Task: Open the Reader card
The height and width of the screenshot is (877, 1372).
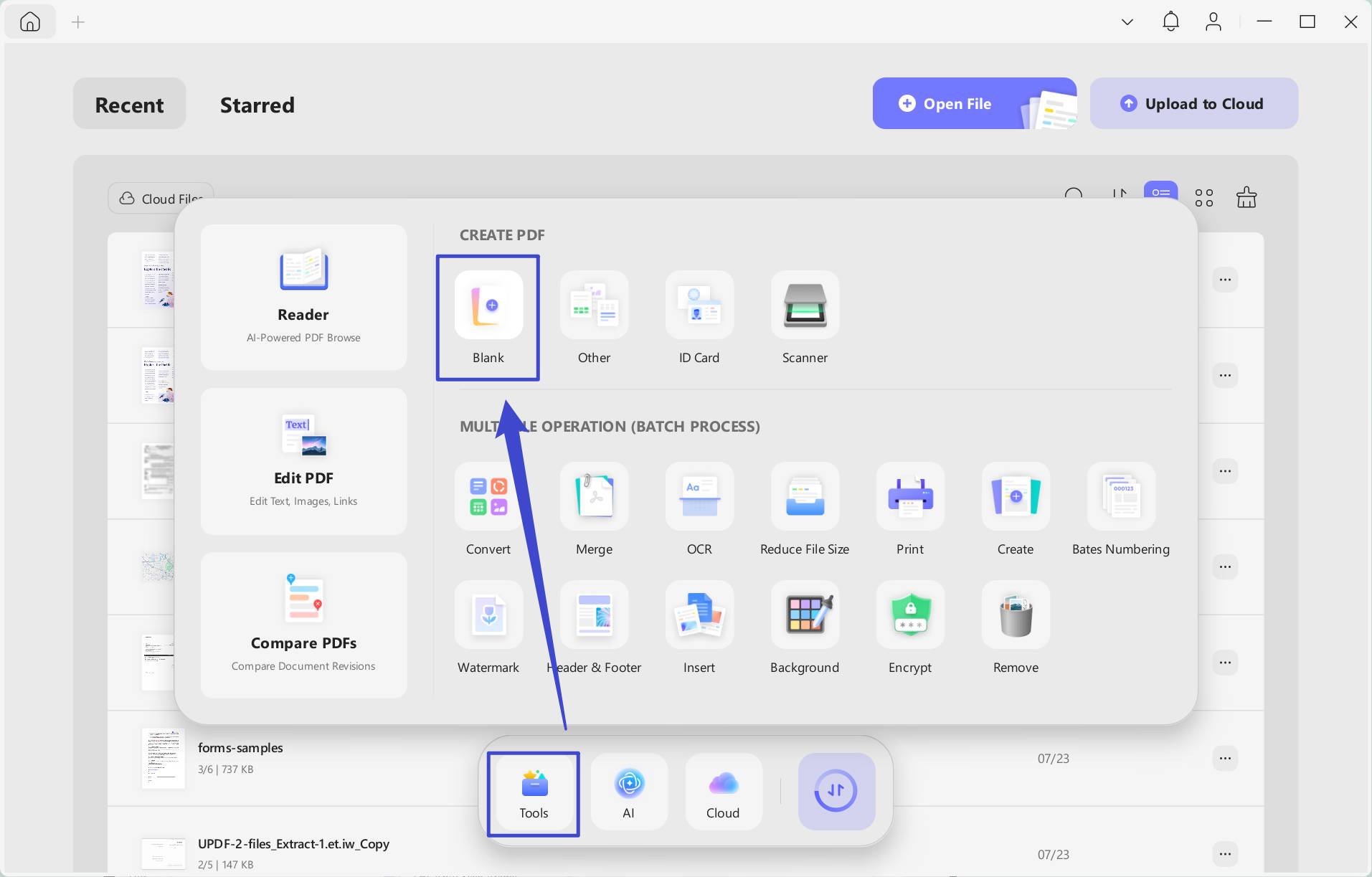Action: 303,297
